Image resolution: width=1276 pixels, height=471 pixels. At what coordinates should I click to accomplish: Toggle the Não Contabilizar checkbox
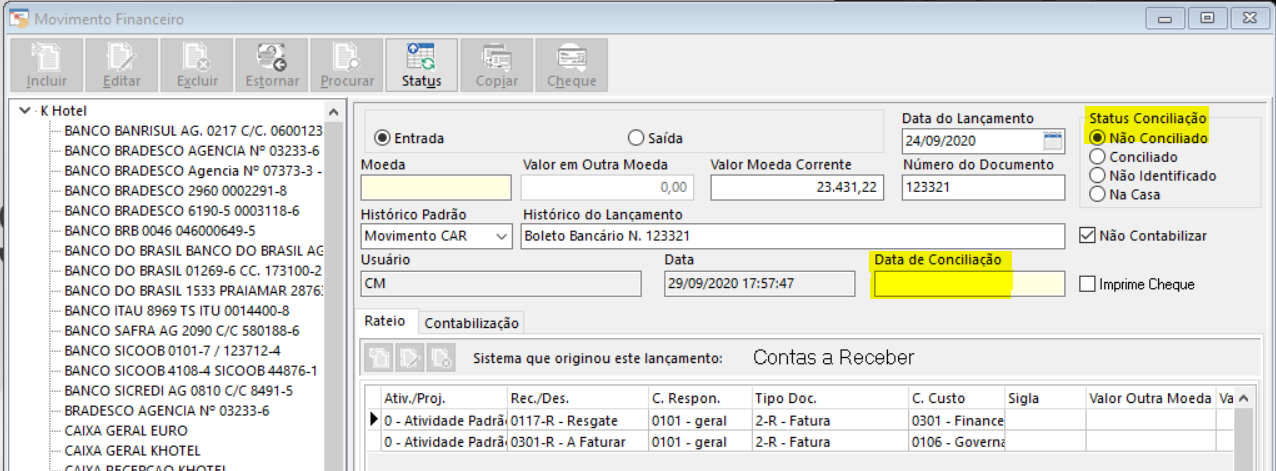1089,236
